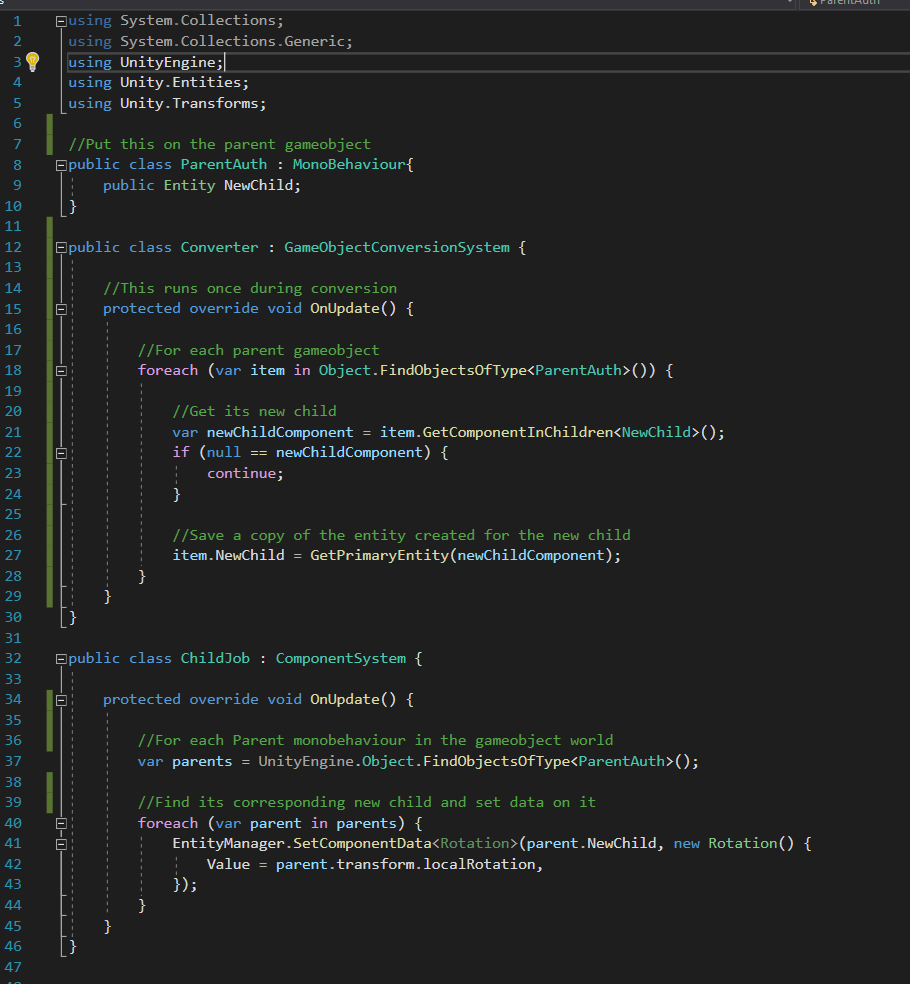Click the Quick Actions lightbulb on line 3
Viewport: 910px width, 984px height.
(x=32, y=61)
